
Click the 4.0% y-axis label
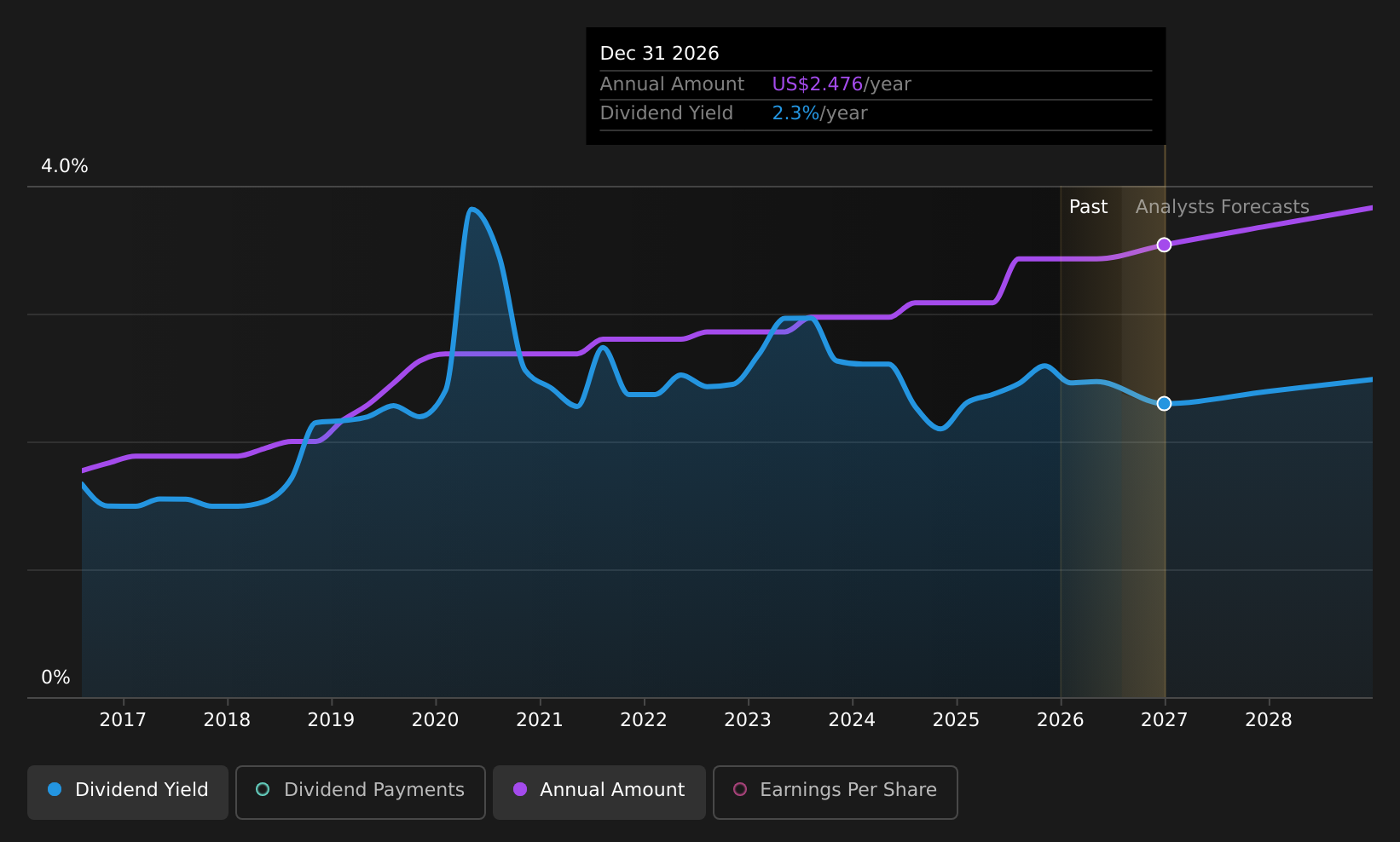(65, 166)
